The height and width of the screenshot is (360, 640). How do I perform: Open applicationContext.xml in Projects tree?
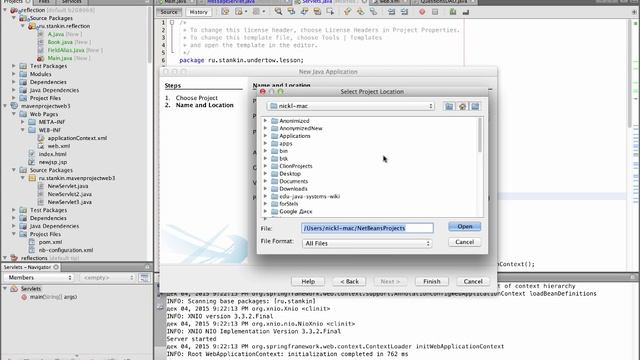tap(77, 138)
